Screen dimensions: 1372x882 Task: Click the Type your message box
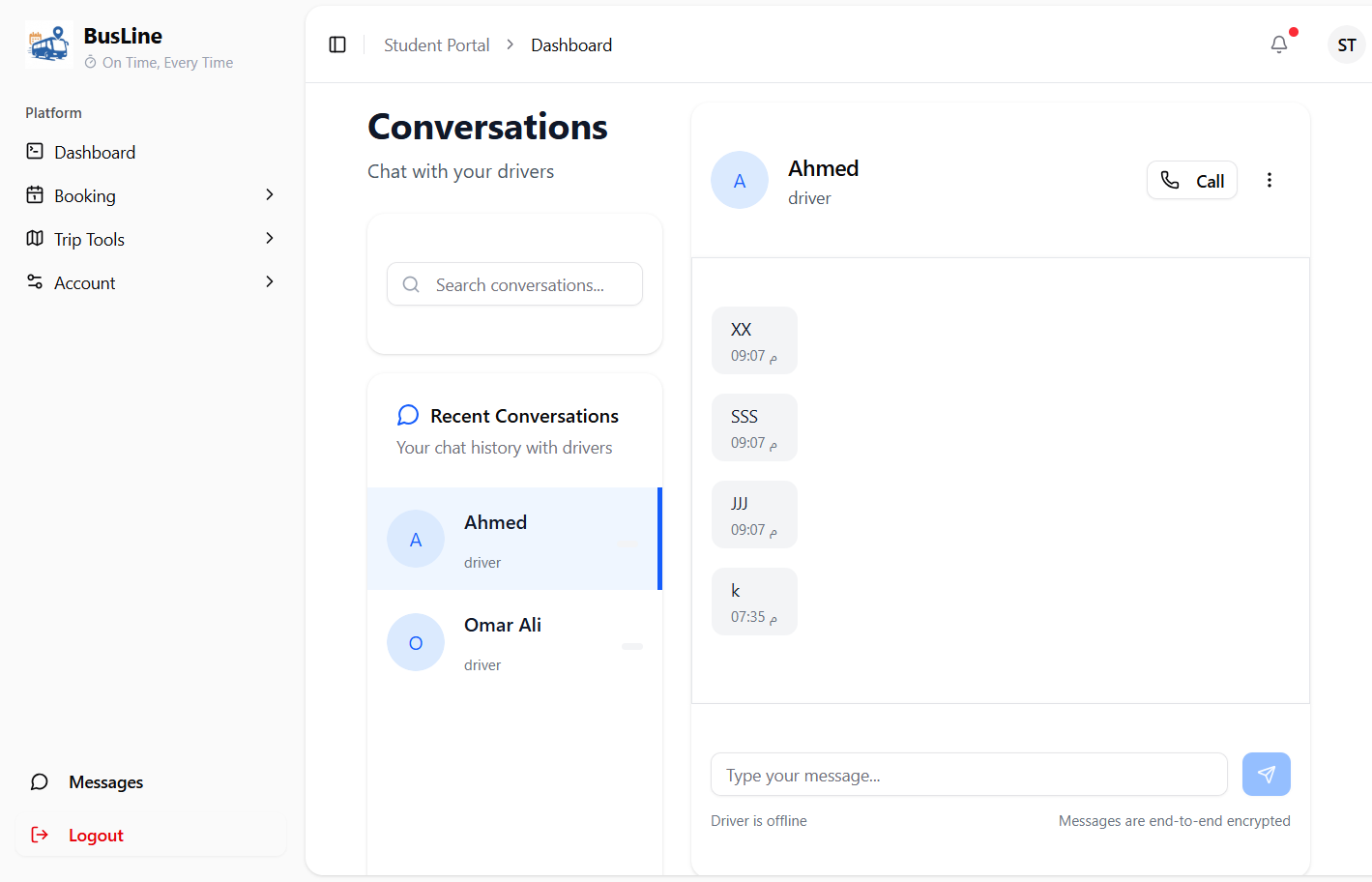click(968, 775)
